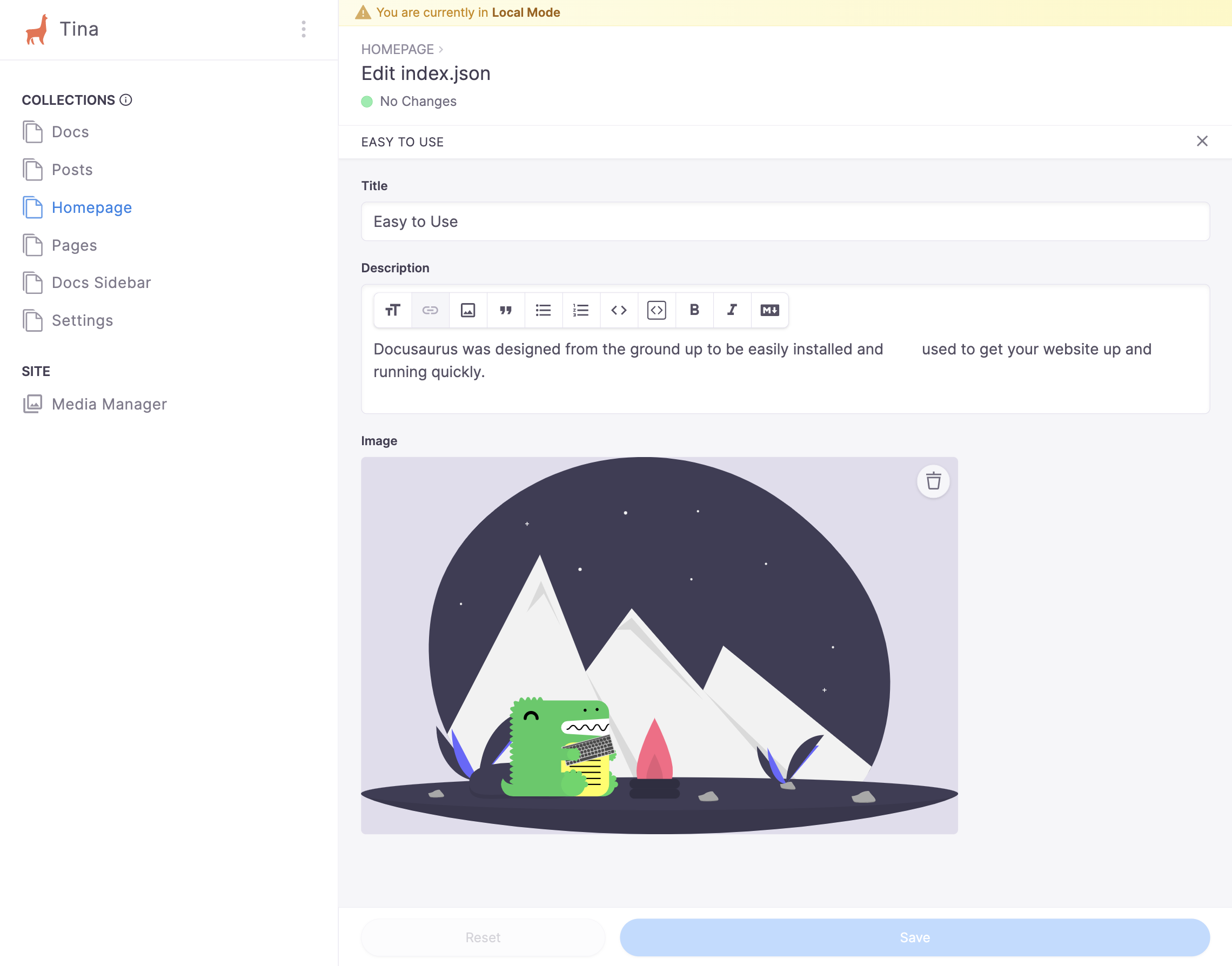Toggle Markdown mode icon
This screenshot has height=966, width=1232.
[770, 310]
